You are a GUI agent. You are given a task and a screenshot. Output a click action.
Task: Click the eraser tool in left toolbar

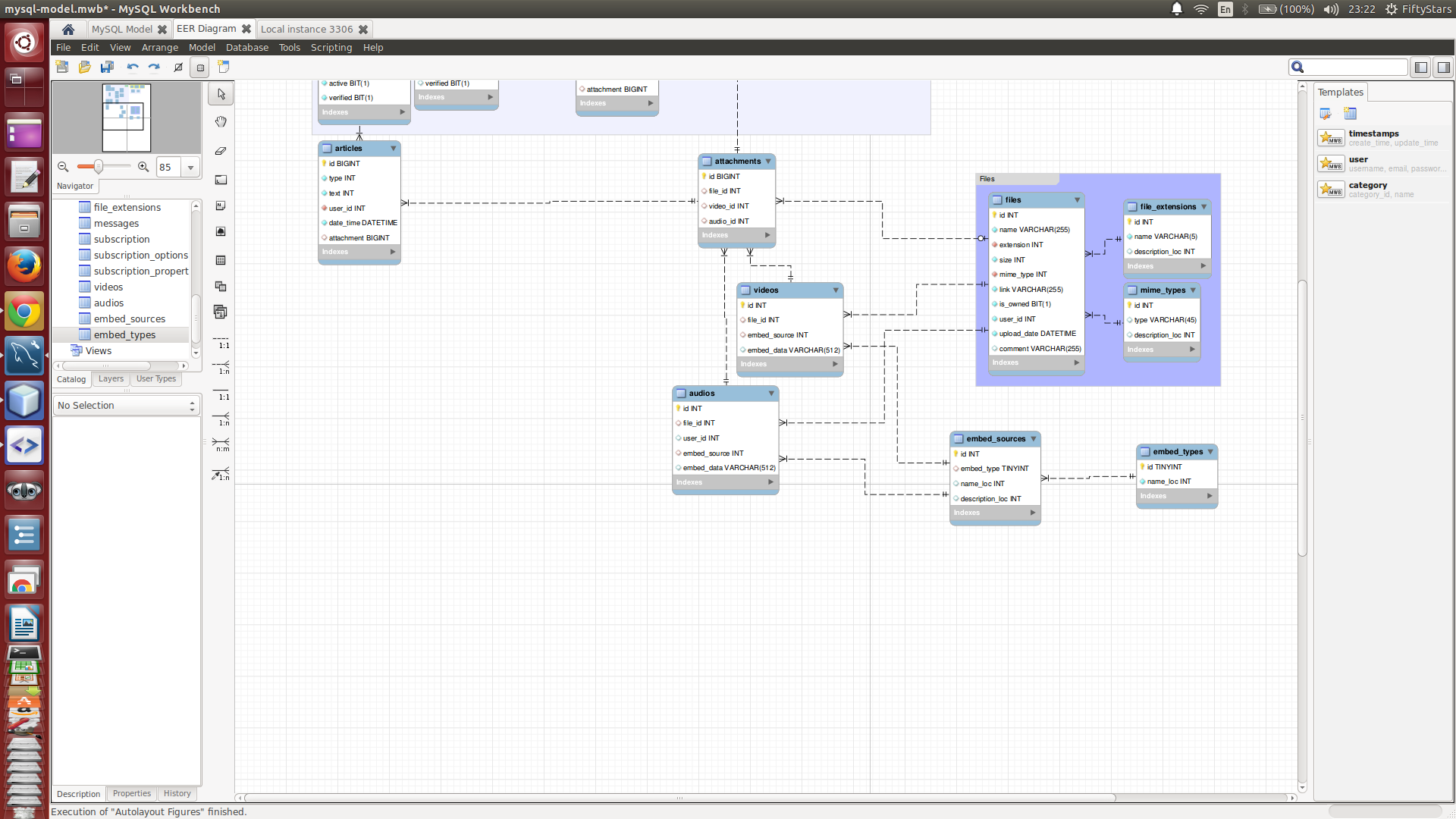(x=222, y=152)
